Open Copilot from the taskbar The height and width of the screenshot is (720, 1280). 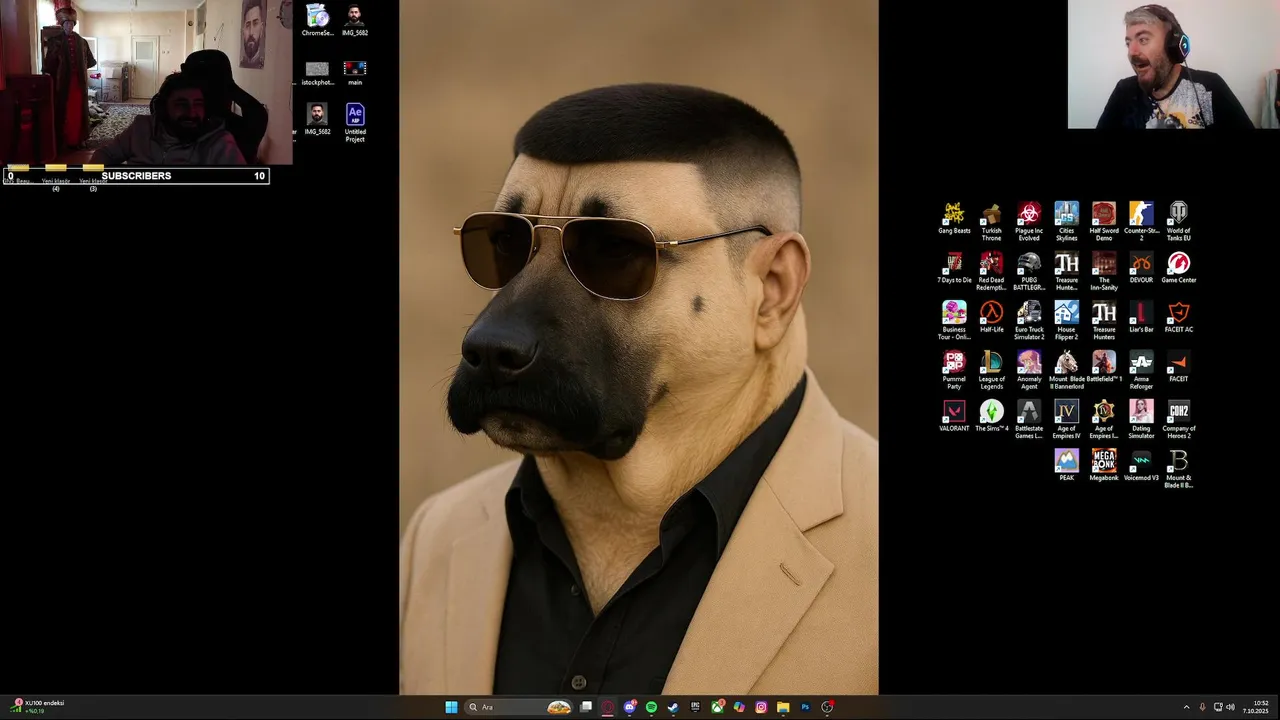pos(739,707)
